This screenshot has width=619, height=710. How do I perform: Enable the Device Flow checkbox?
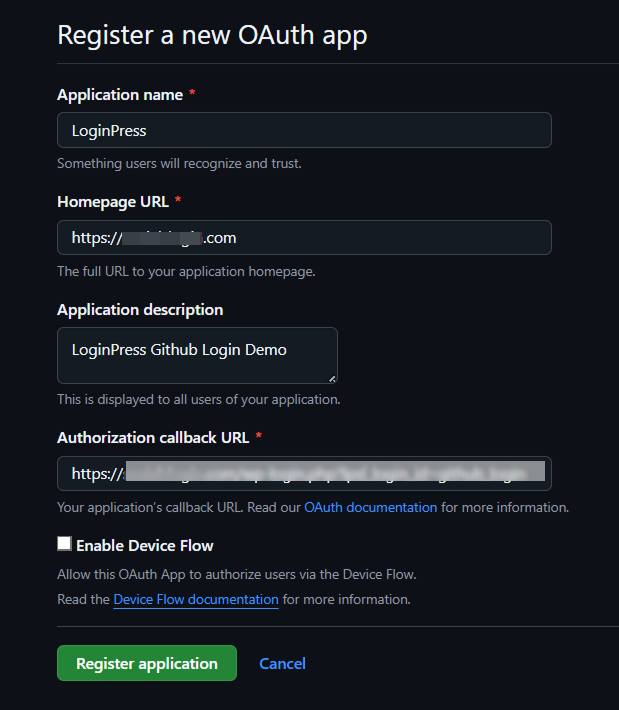(x=64, y=543)
